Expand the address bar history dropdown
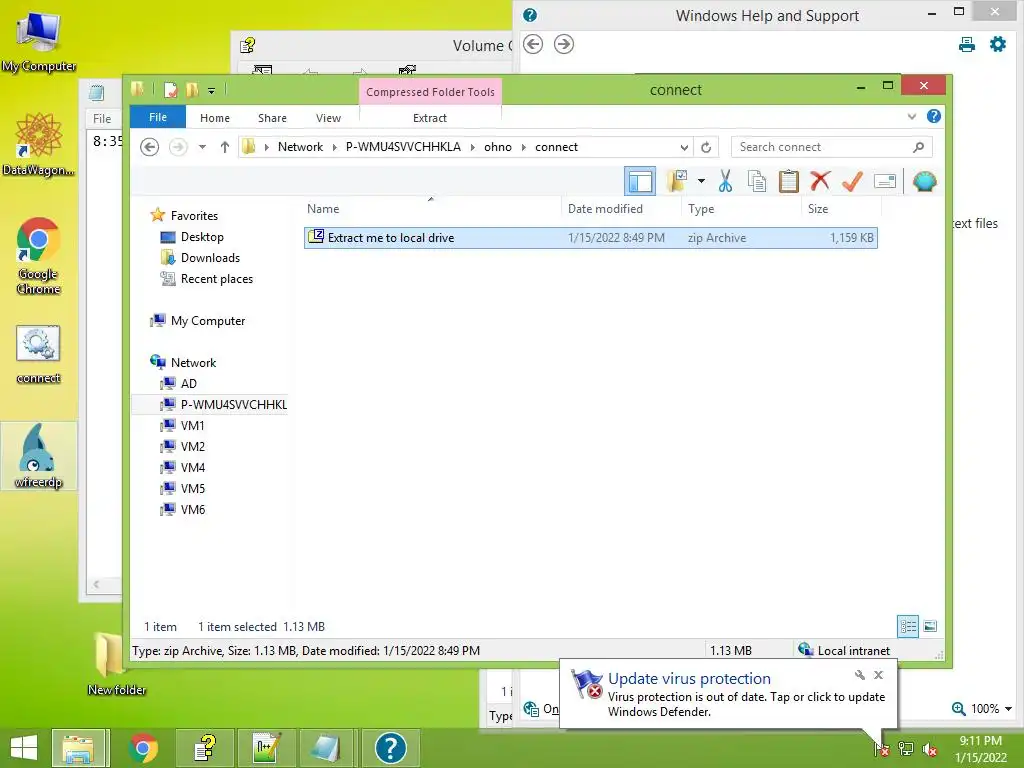The image size is (1024, 768). 684,147
